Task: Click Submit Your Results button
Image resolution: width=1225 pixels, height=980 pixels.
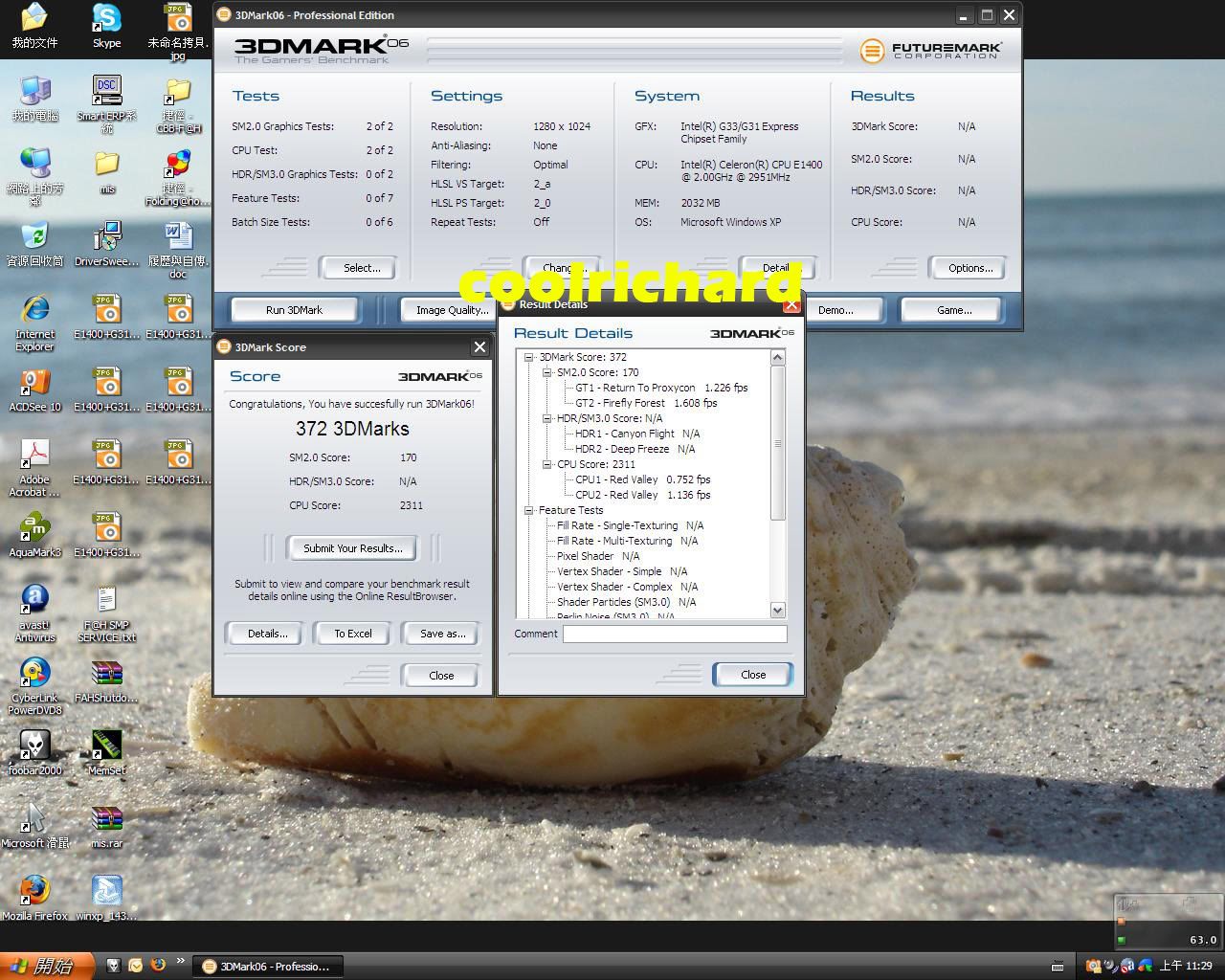Action: click(353, 548)
